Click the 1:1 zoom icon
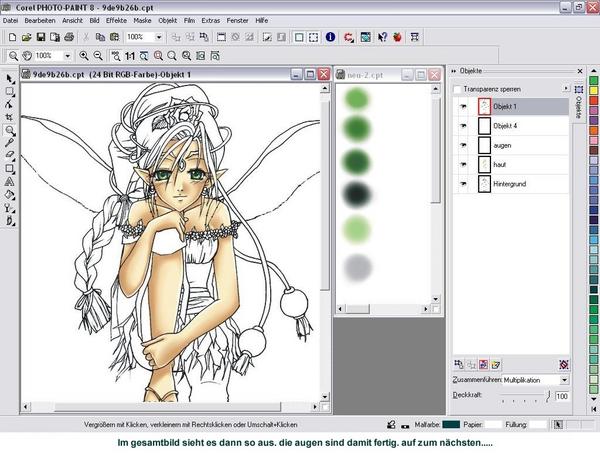Image resolution: width=600 pixels, height=454 pixels. point(130,56)
